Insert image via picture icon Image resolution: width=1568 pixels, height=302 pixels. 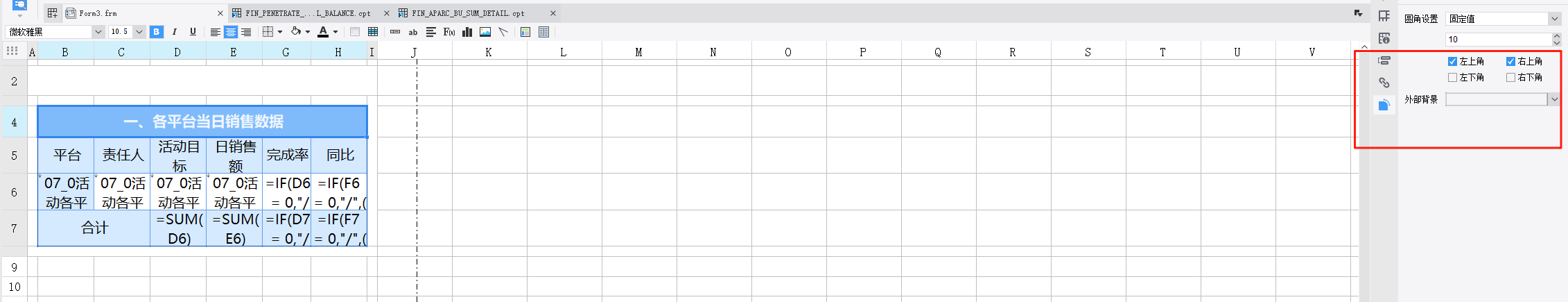click(x=485, y=32)
